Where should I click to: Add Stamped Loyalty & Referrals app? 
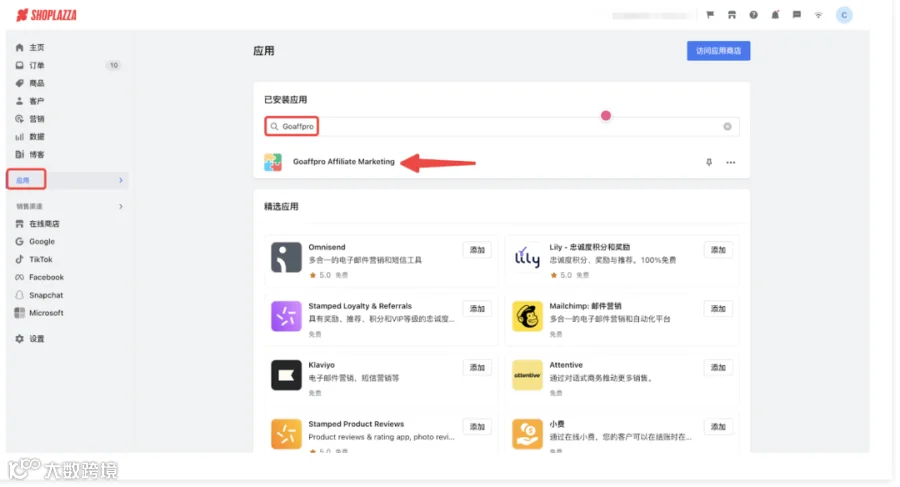tap(477, 309)
